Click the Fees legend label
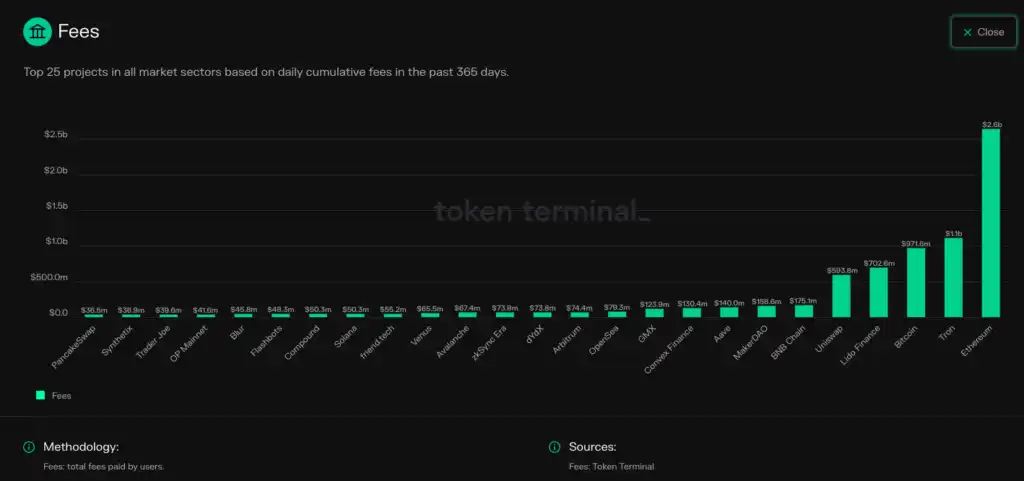Image resolution: width=1024 pixels, height=481 pixels. coord(61,396)
